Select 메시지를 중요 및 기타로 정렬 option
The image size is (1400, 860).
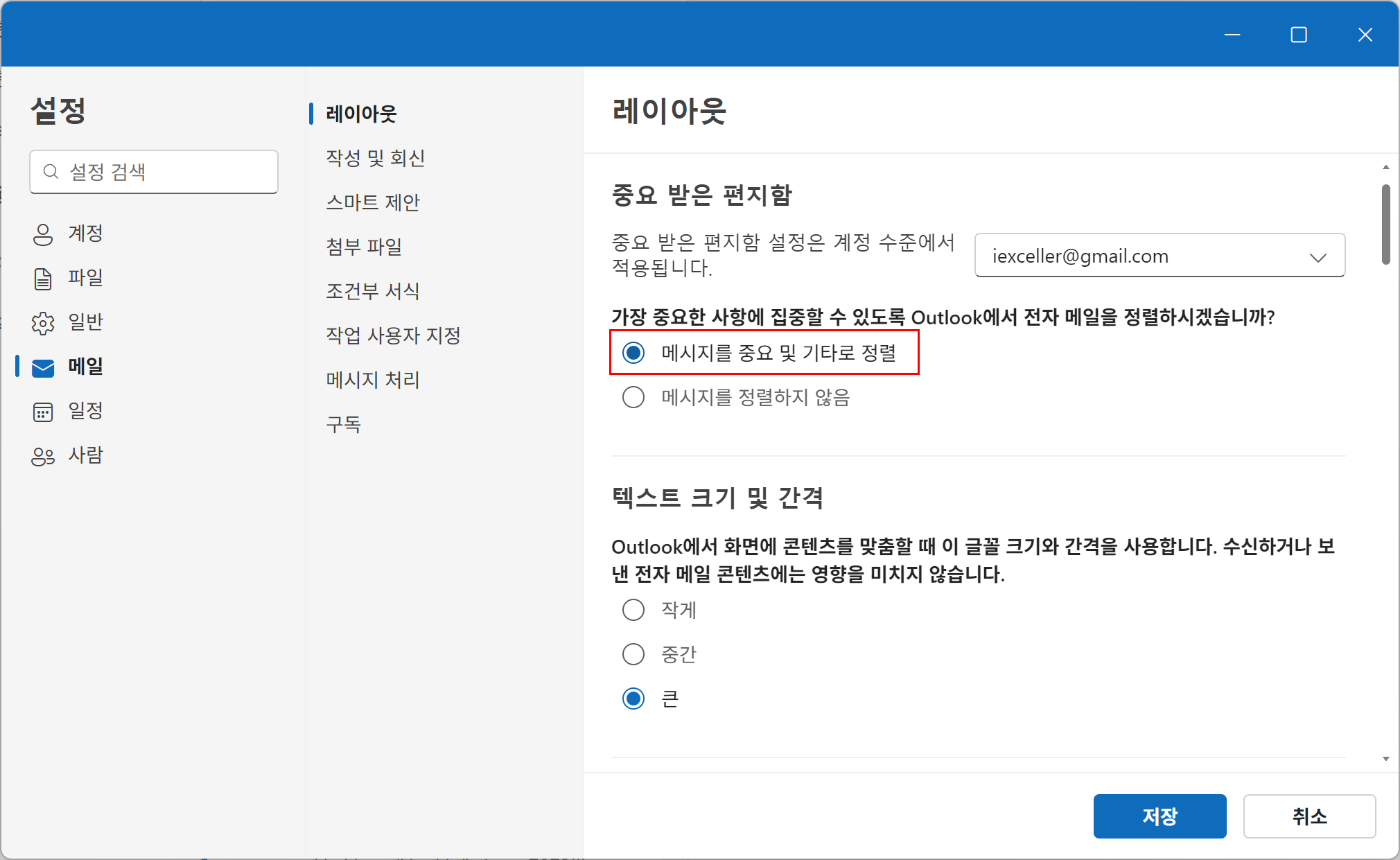tap(633, 353)
